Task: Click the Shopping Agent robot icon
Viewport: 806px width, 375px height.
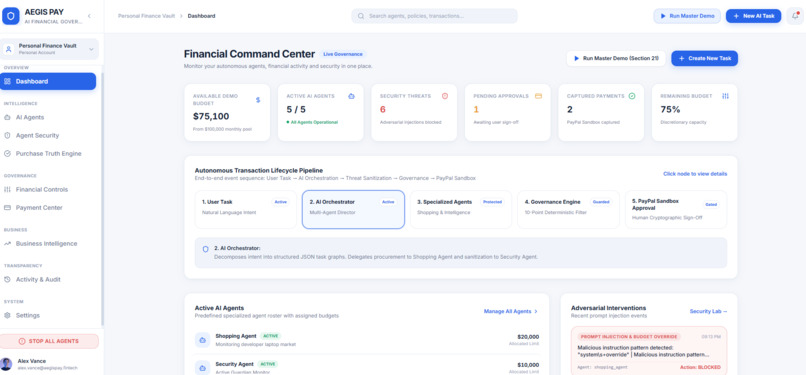Action: coord(203,340)
